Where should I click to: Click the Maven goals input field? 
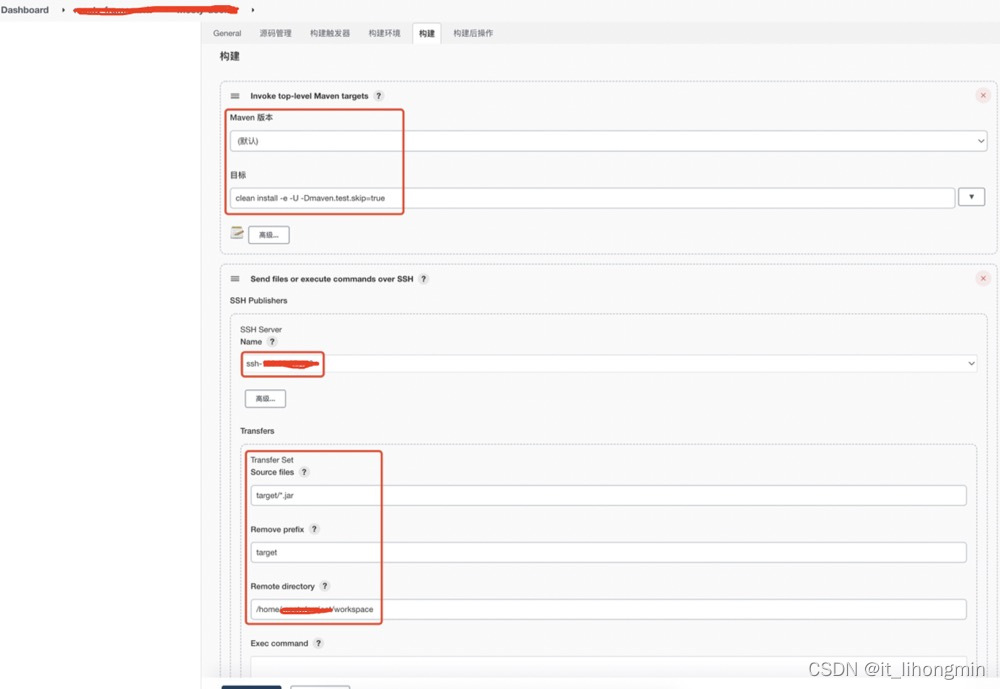tap(592, 198)
